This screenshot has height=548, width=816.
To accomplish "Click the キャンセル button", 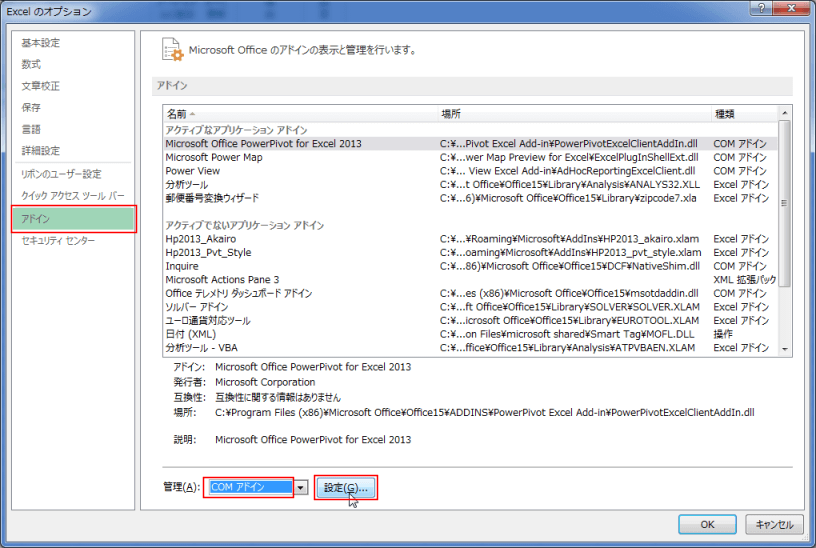I will (x=774, y=525).
